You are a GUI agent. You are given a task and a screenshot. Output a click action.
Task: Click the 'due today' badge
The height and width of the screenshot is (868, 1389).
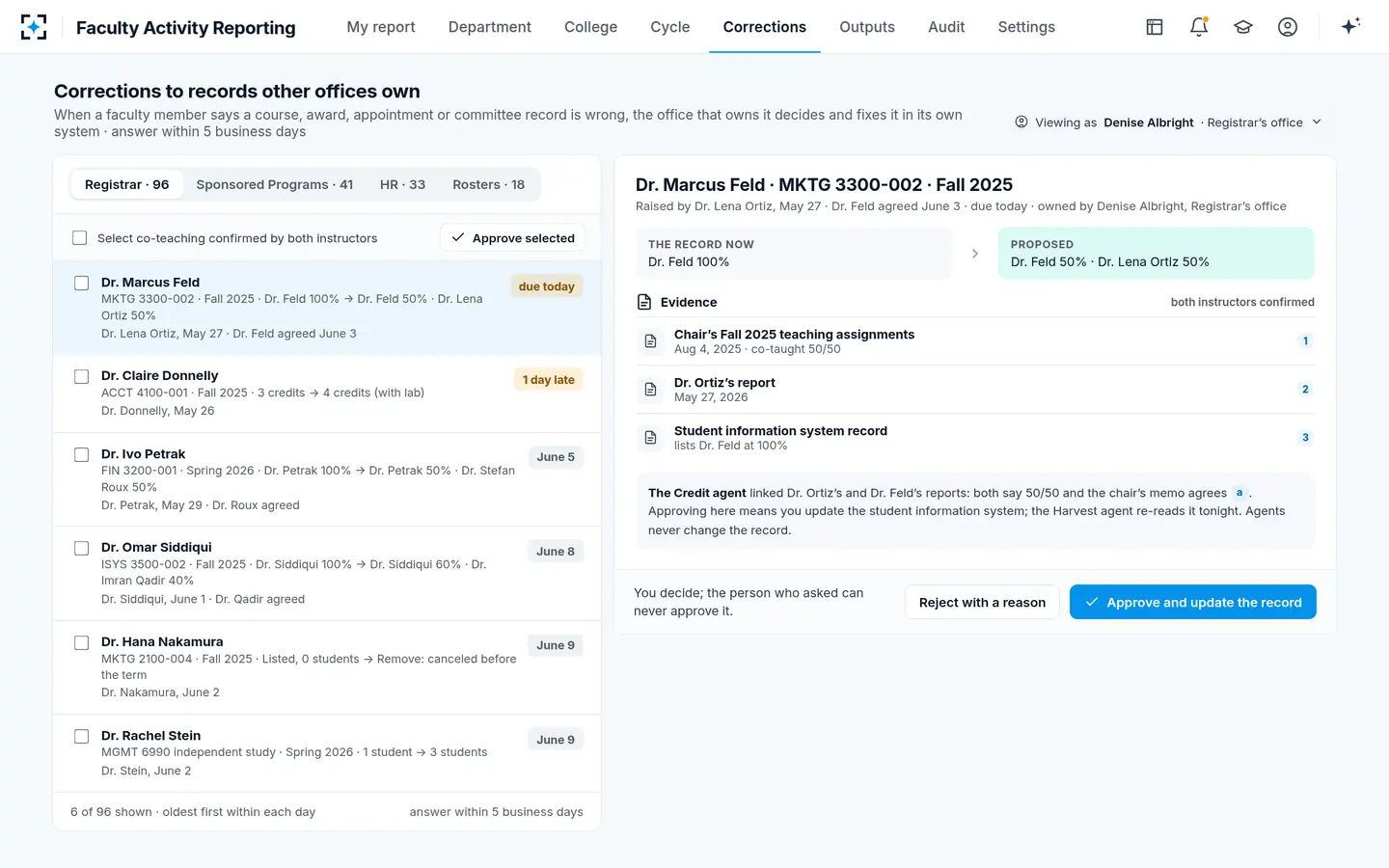(547, 286)
